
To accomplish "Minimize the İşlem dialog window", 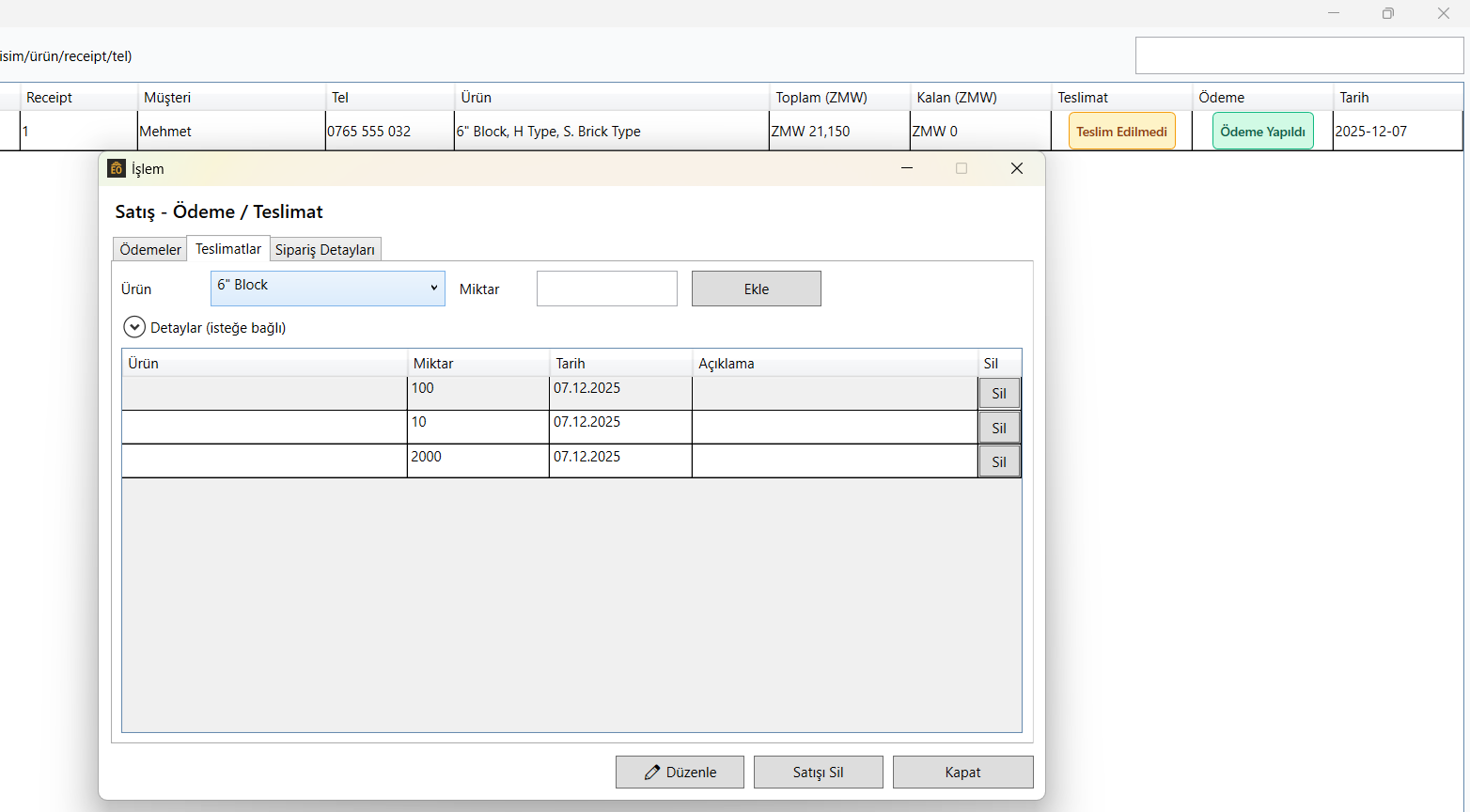I will pos(907,168).
